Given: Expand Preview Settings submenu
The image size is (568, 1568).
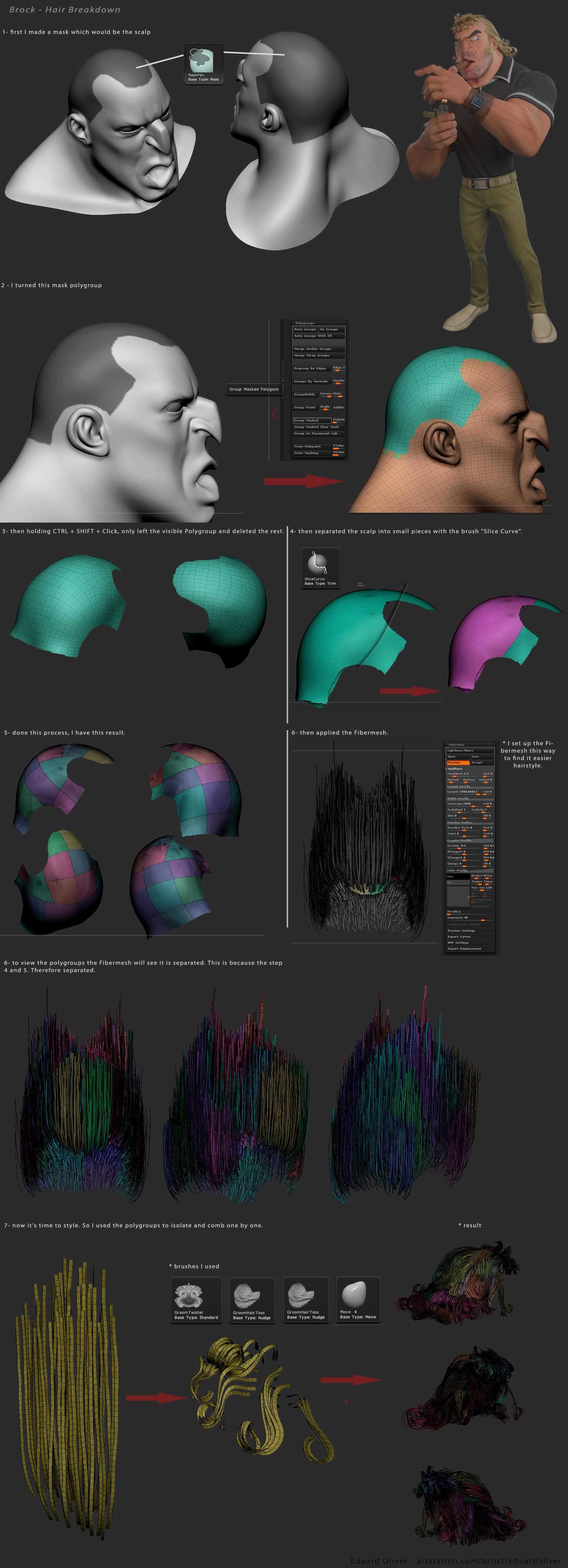Looking at the screenshot, I should click(x=470, y=931).
